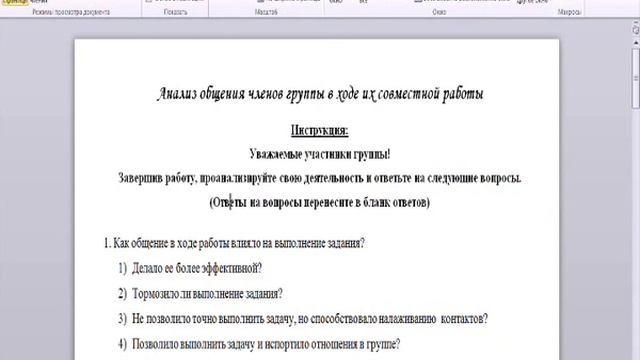This screenshot has width=640, height=360.
Task: Click the line '(Ответы на вопросы перенесите в бланк ответов)'
Action: coord(320,202)
